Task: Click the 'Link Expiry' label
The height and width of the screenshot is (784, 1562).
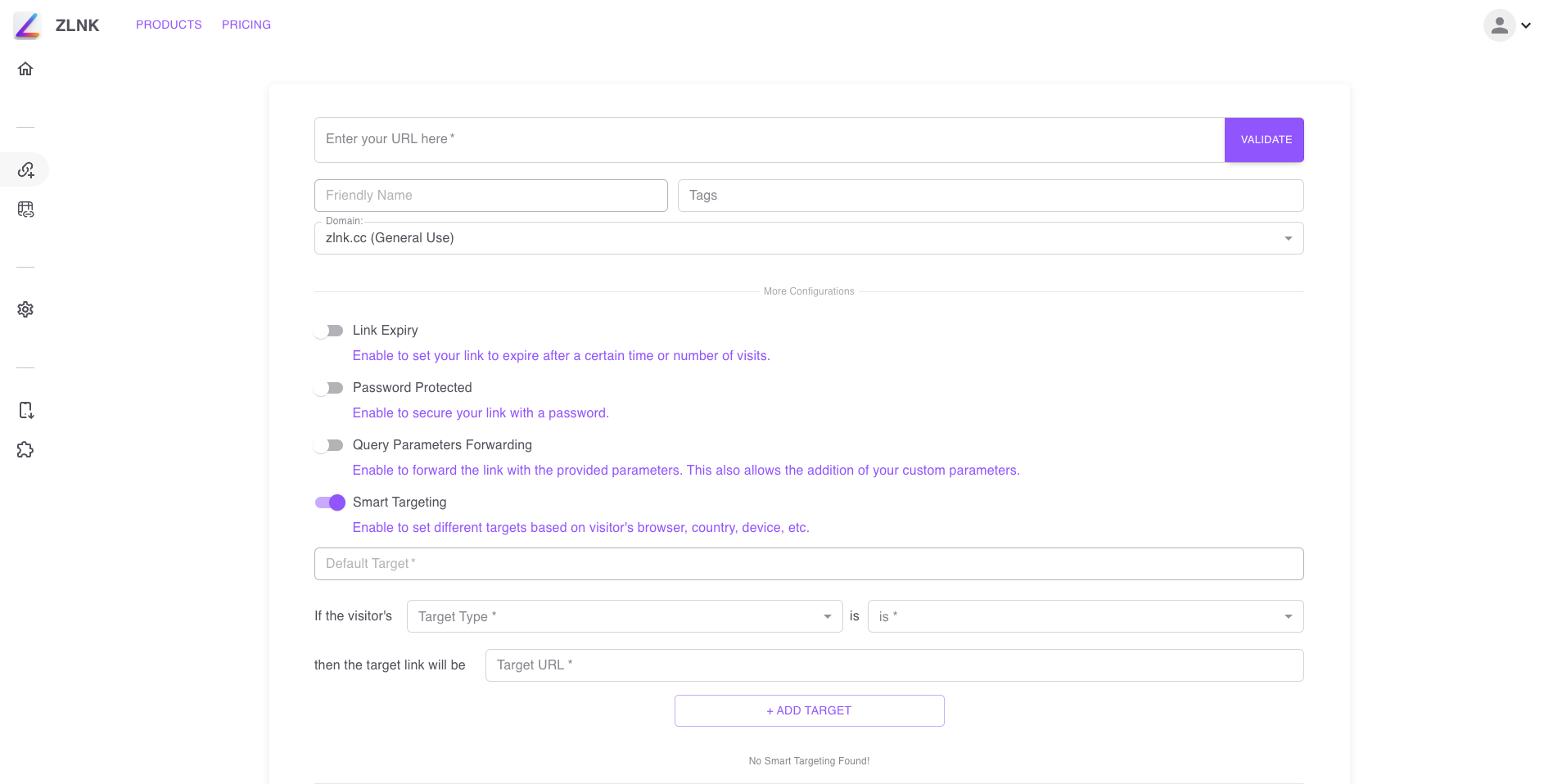Action: 386,331
